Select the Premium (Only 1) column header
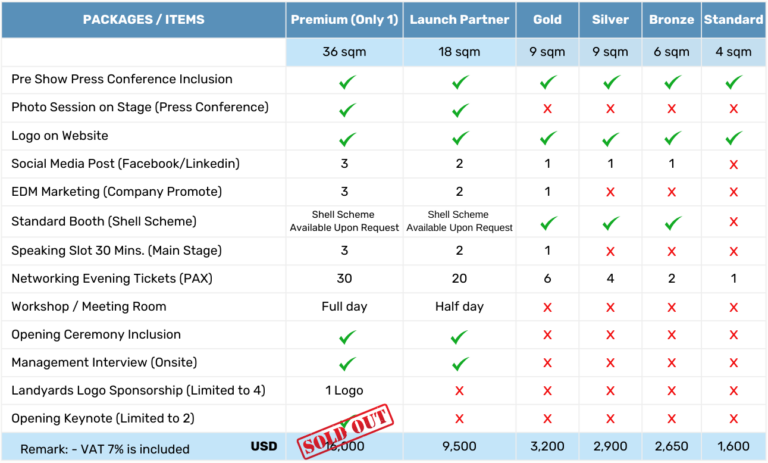Image resolution: width=768 pixels, height=463 pixels. [345, 20]
